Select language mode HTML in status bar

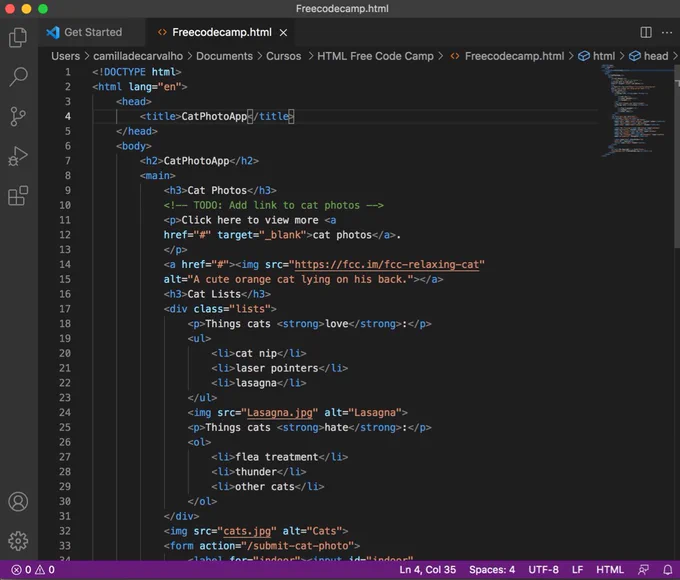coord(610,570)
